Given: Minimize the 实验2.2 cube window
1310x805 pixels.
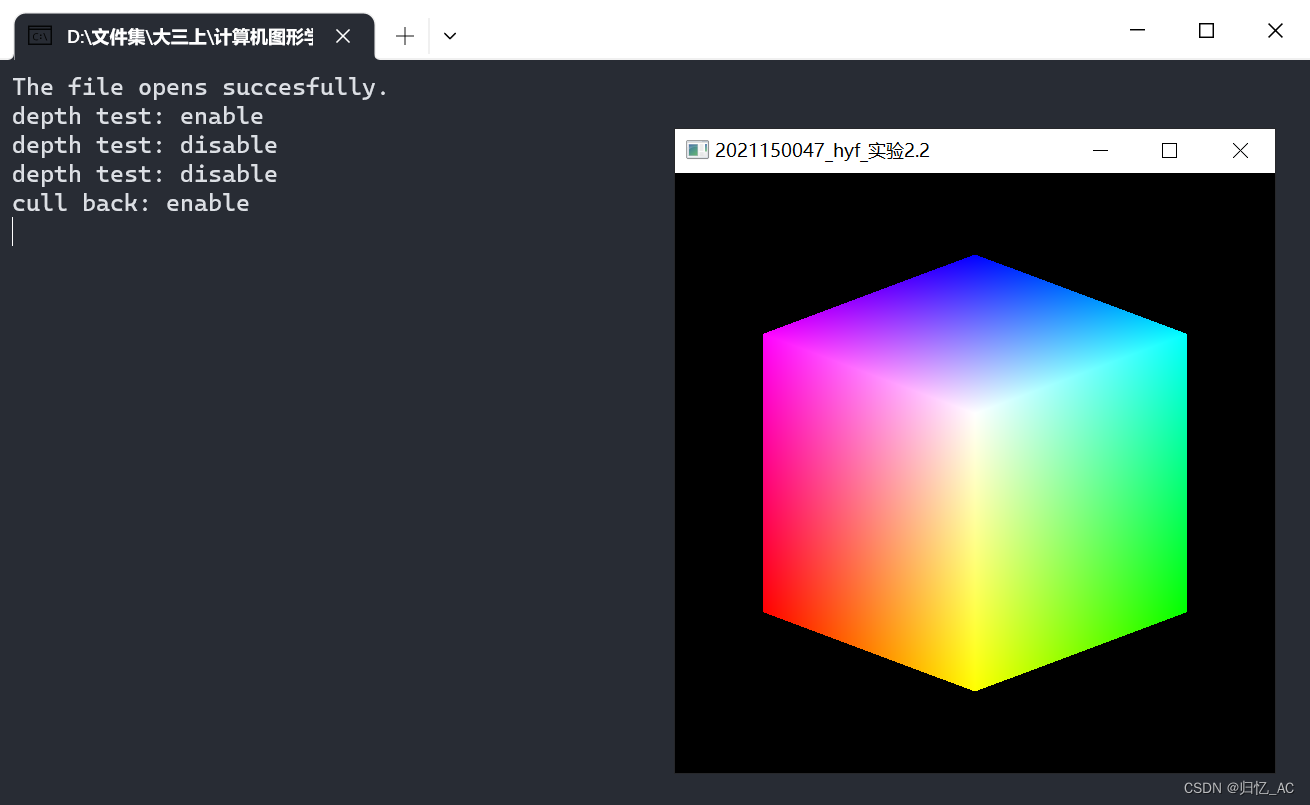Looking at the screenshot, I should point(1101,150).
